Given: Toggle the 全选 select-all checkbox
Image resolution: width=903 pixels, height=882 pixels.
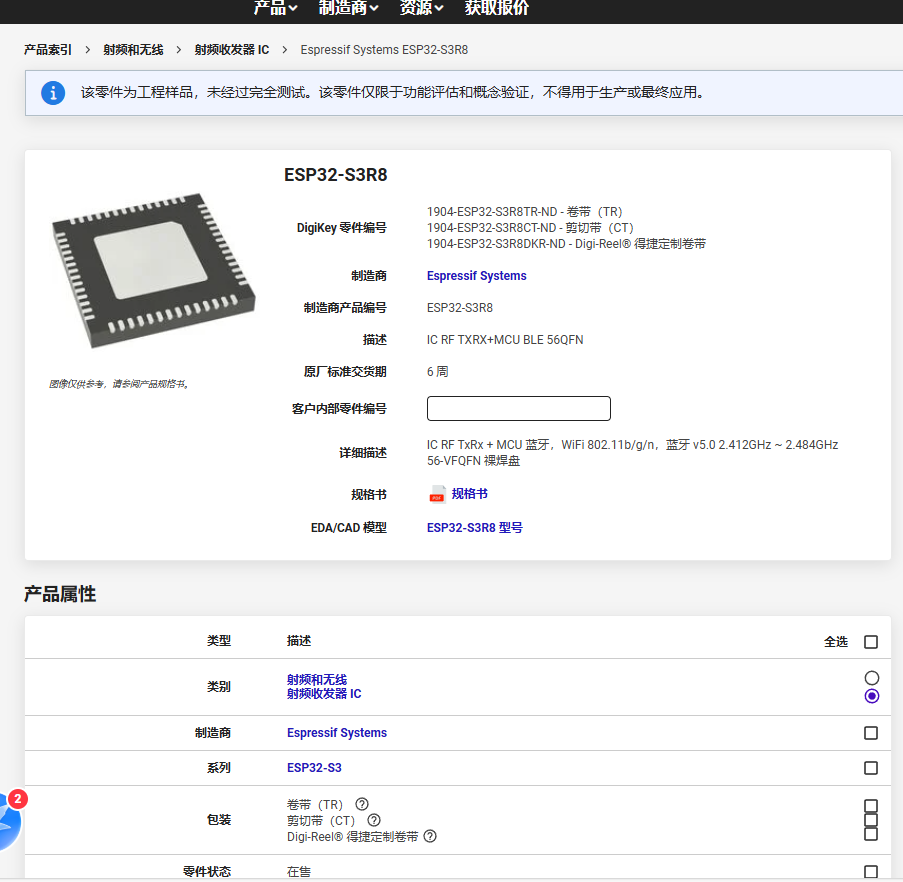Looking at the screenshot, I should [871, 642].
